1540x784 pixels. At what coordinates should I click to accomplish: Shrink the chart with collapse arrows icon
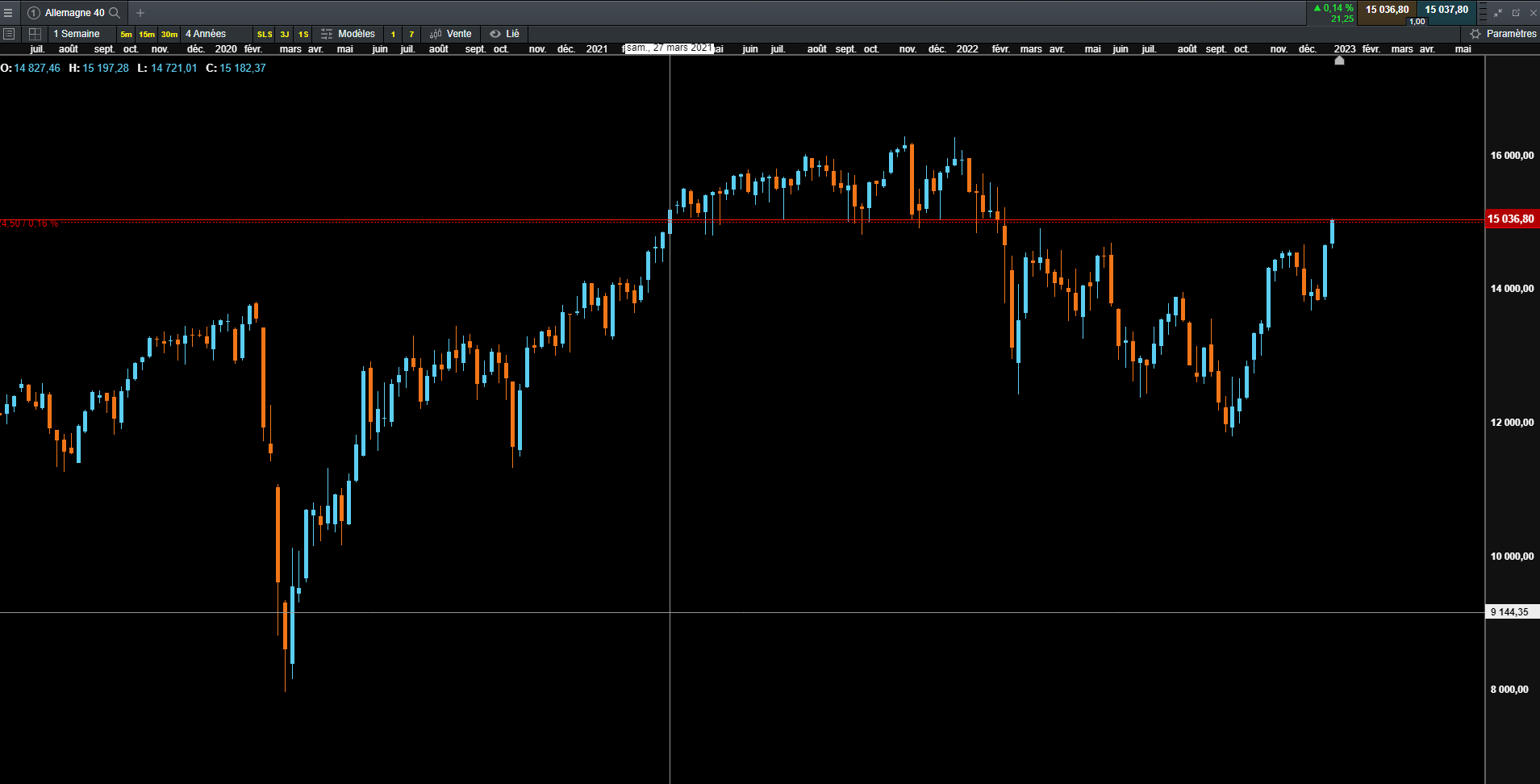point(1498,13)
